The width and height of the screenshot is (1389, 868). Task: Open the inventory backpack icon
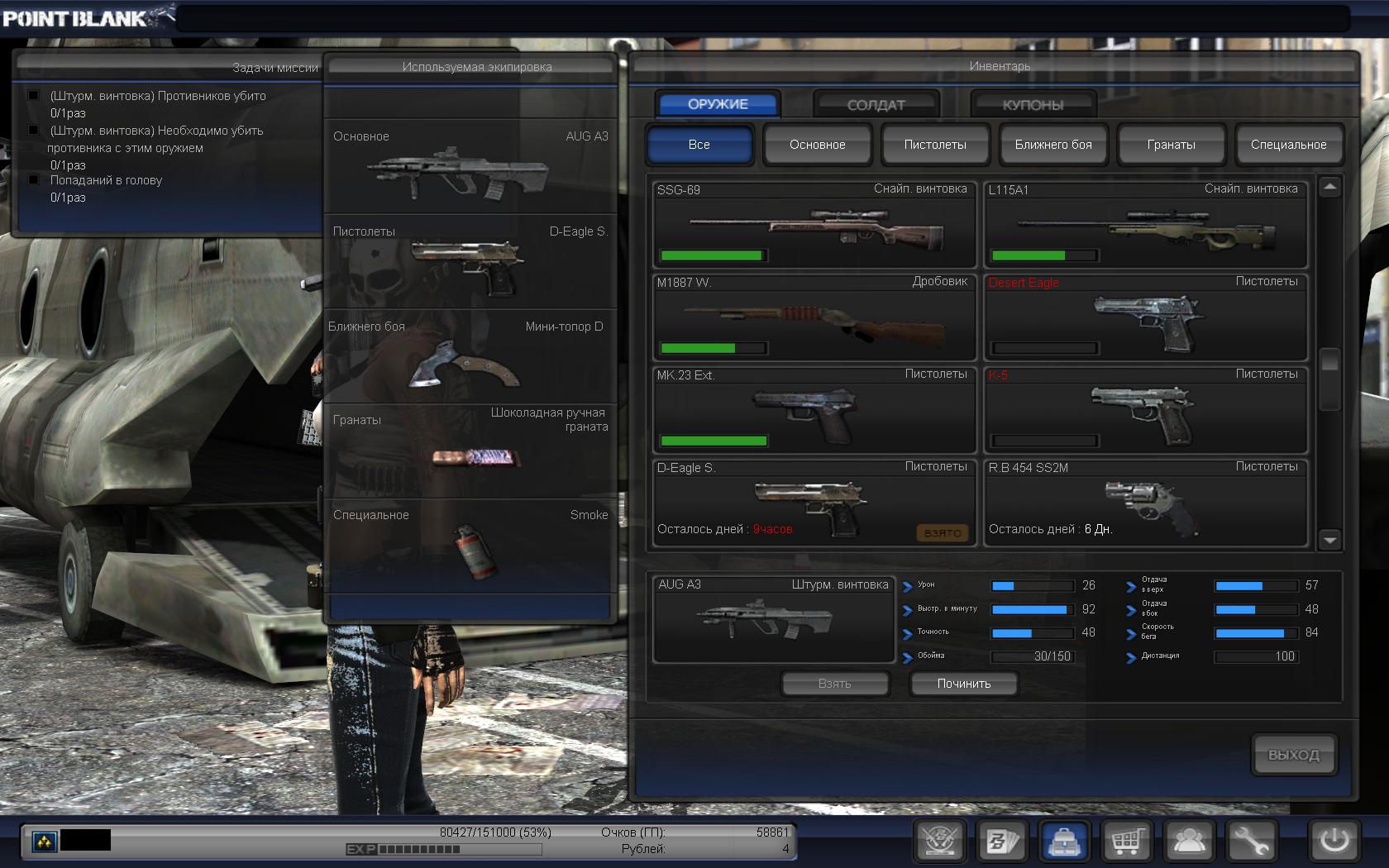click(x=1066, y=842)
